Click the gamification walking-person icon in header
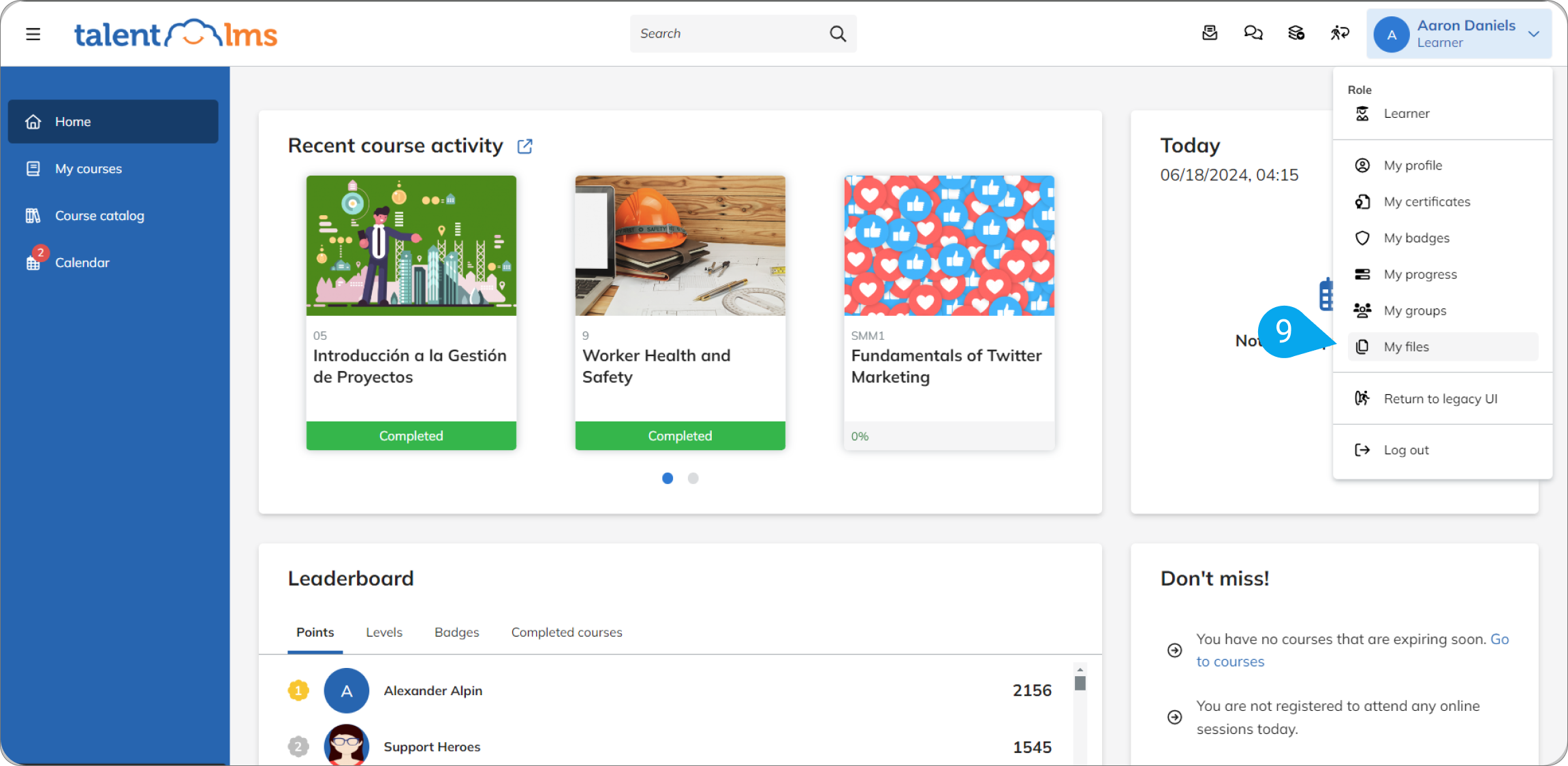This screenshot has height=766, width=1568. (1339, 33)
